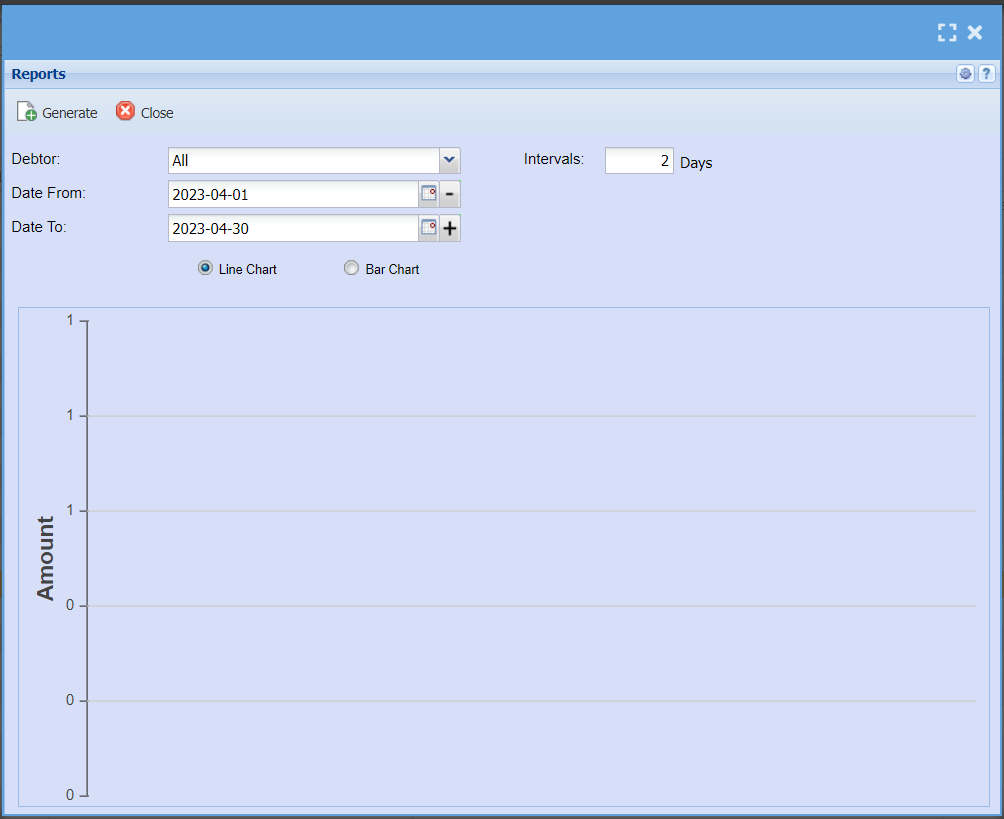Click the Amount axis label
Viewport: 1004px width, 819px height.
pos(45,558)
